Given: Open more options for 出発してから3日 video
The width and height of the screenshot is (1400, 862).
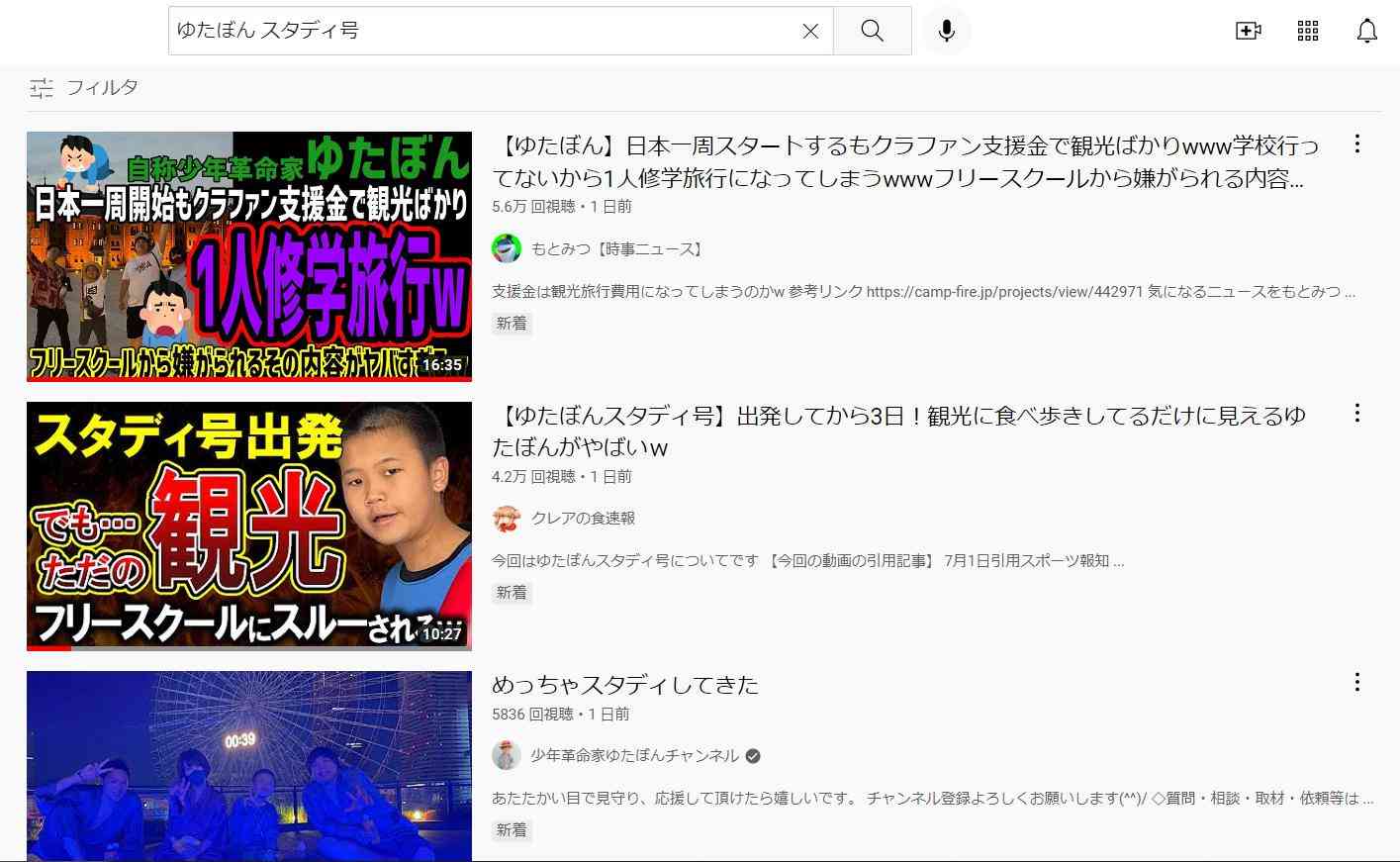Looking at the screenshot, I should pos(1357,413).
